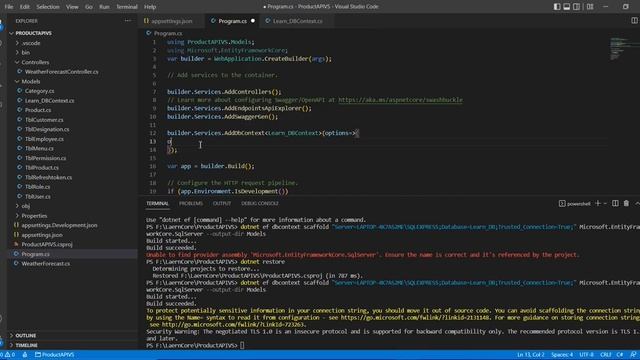Select language mode C# in status bar
Image resolution: width=640 pixels, height=360 pixels.
pyautogui.click(x=620, y=355)
